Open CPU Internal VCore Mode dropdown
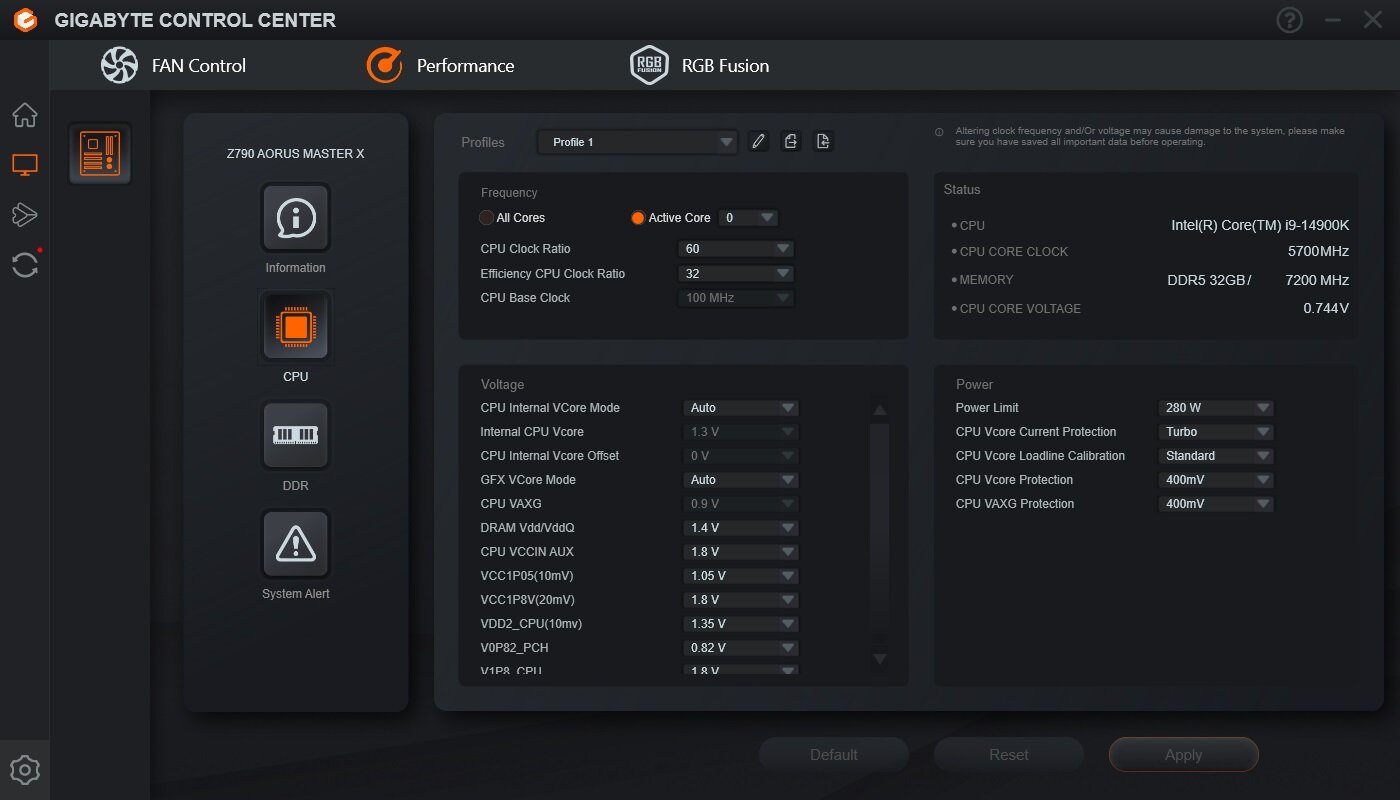The height and width of the screenshot is (800, 1400). point(741,408)
